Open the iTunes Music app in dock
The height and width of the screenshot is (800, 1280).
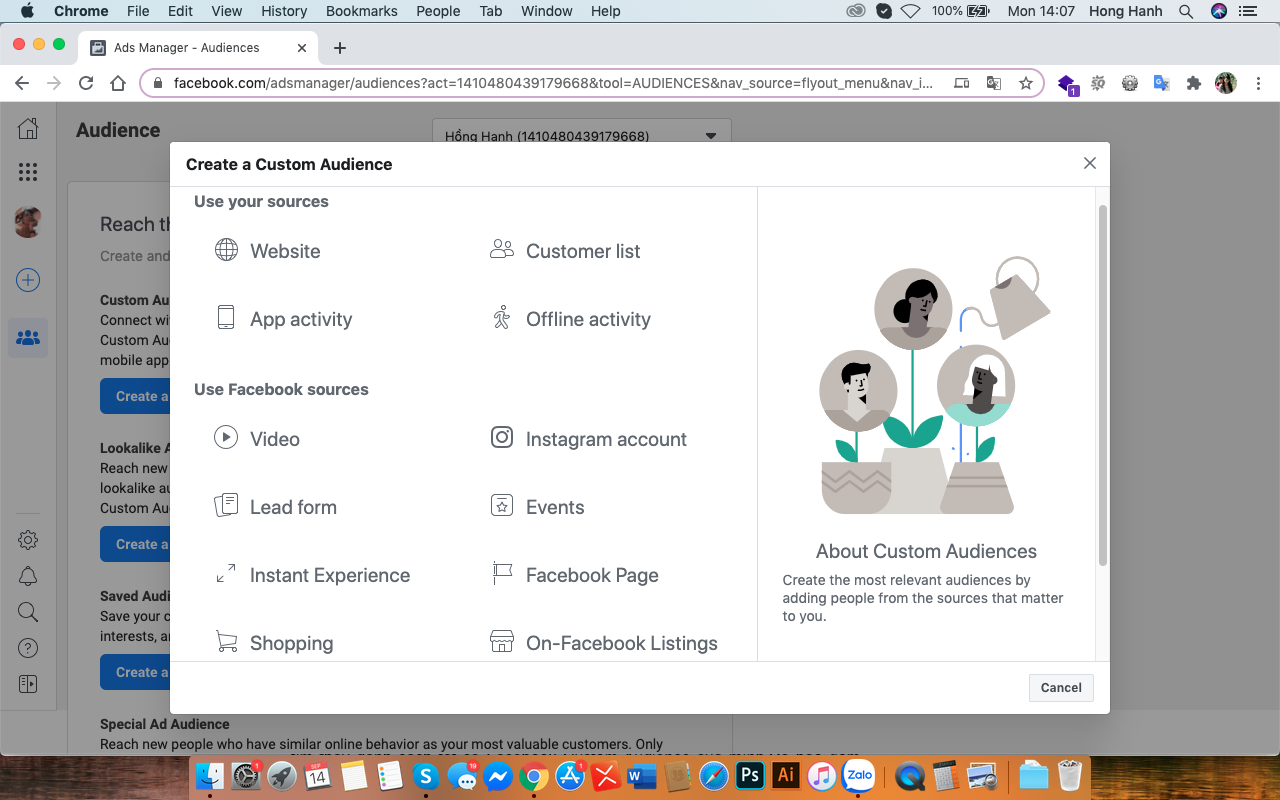click(821, 776)
